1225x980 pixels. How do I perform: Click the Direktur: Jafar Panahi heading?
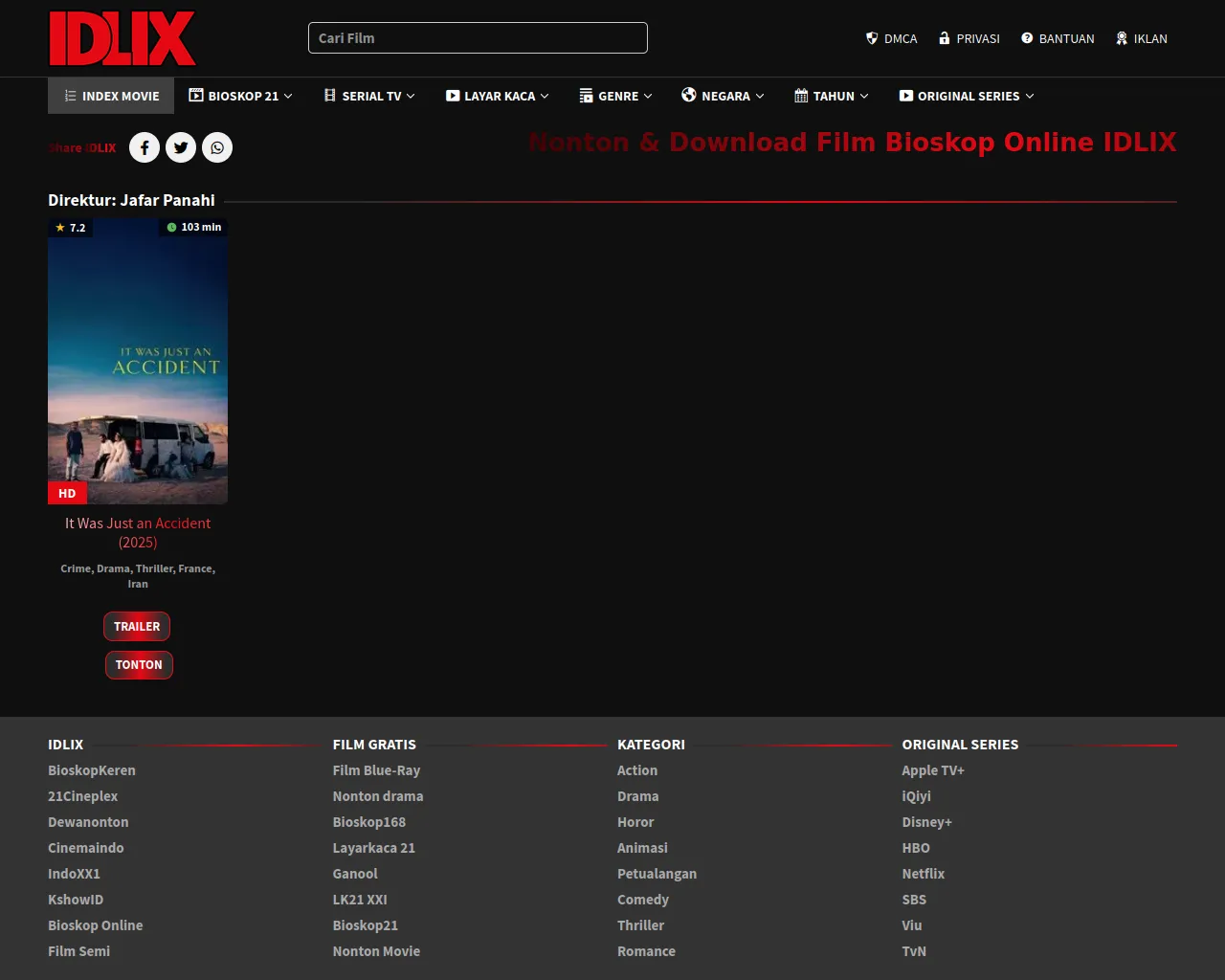131,200
